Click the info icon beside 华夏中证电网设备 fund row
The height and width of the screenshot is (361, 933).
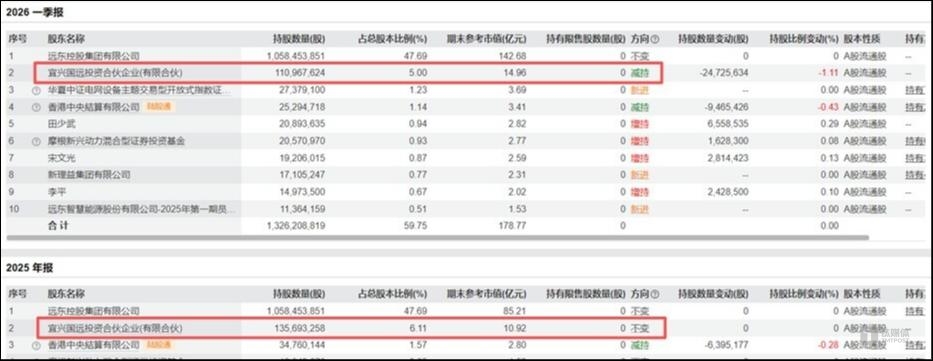[36, 90]
